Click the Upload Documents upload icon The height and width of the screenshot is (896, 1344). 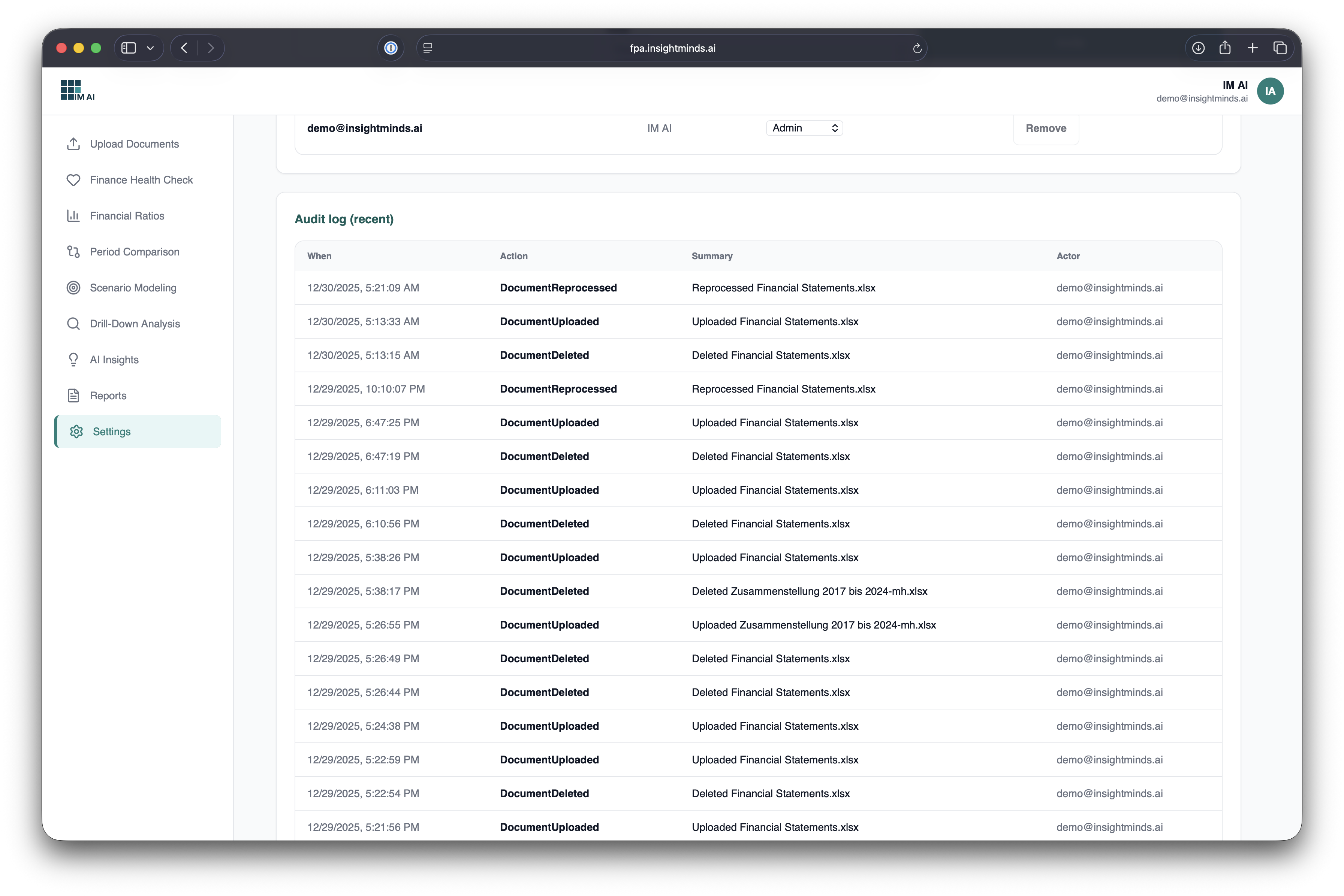coord(73,144)
